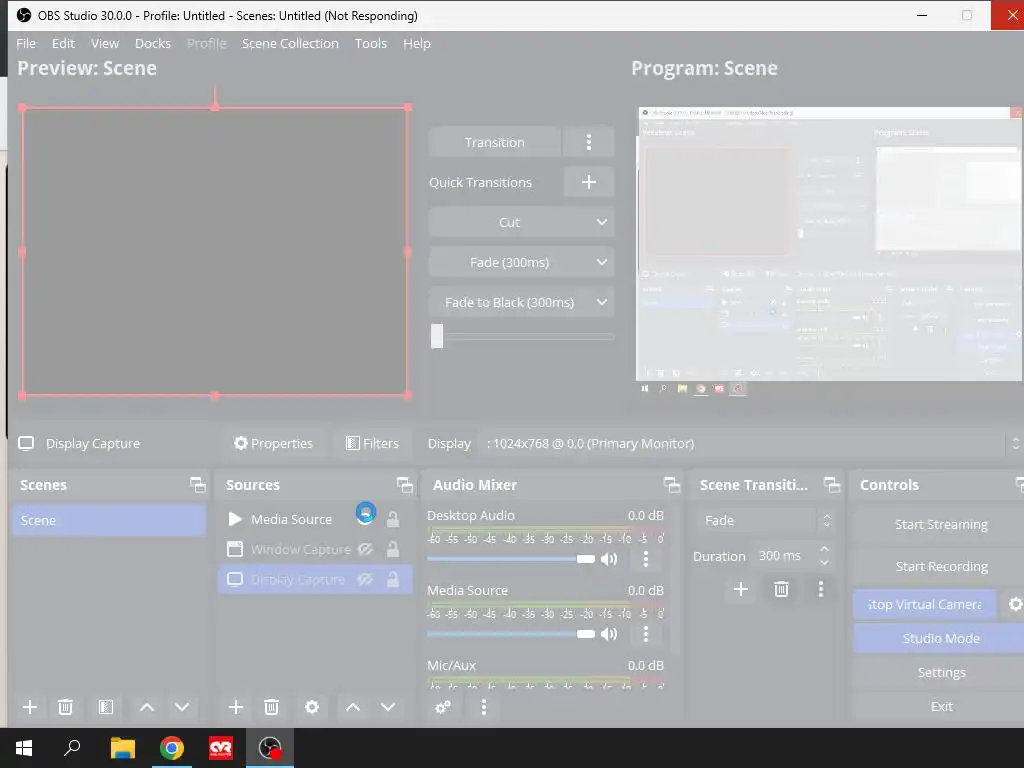This screenshot has width=1024, height=768.
Task: Open the View menu
Action: [104, 43]
